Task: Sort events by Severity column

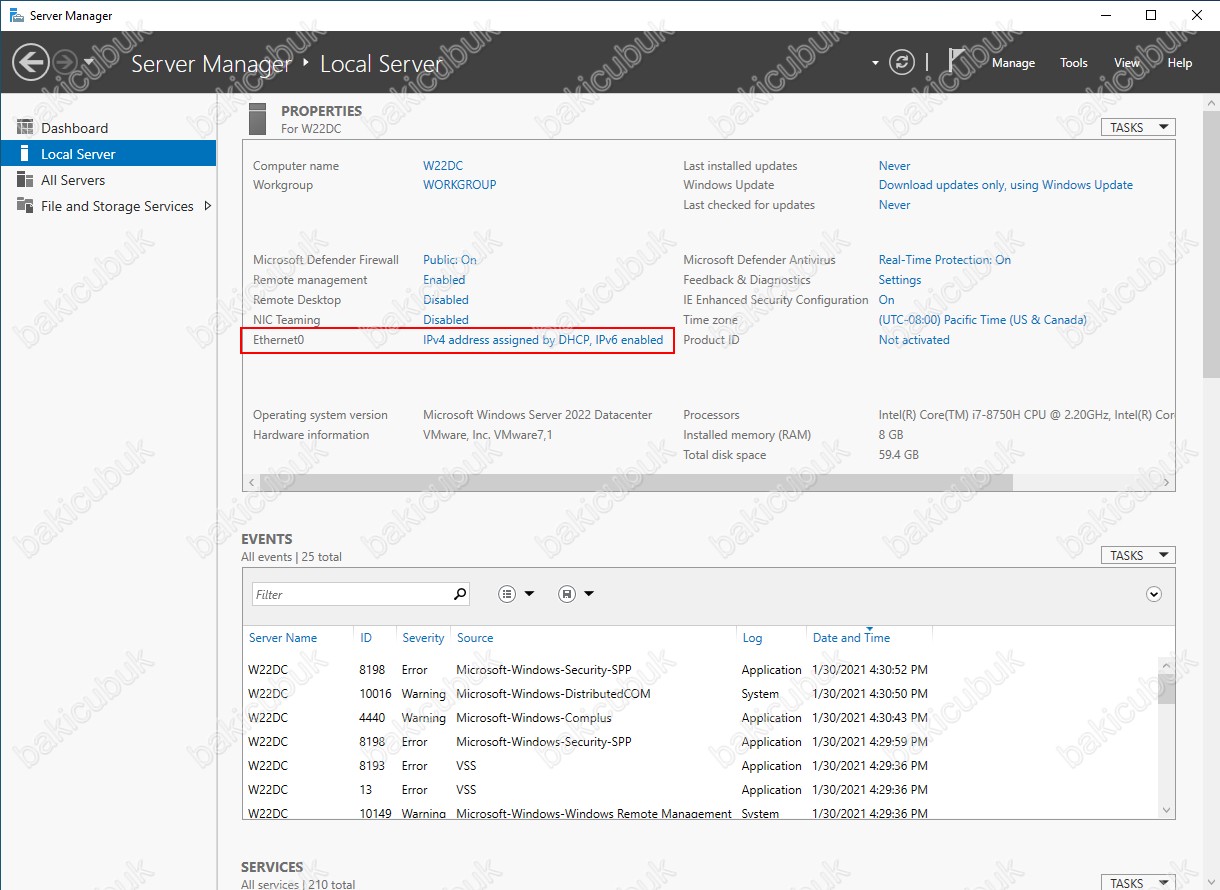Action: 423,638
